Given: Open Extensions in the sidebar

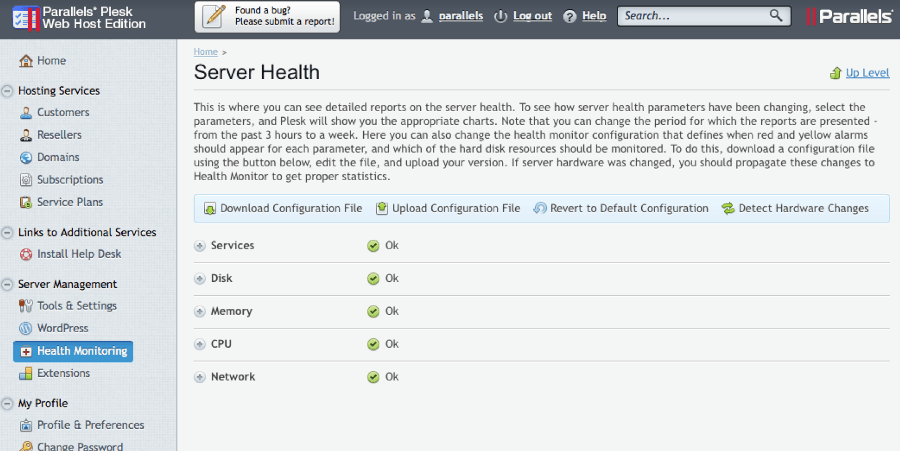Looking at the screenshot, I should coord(63,373).
